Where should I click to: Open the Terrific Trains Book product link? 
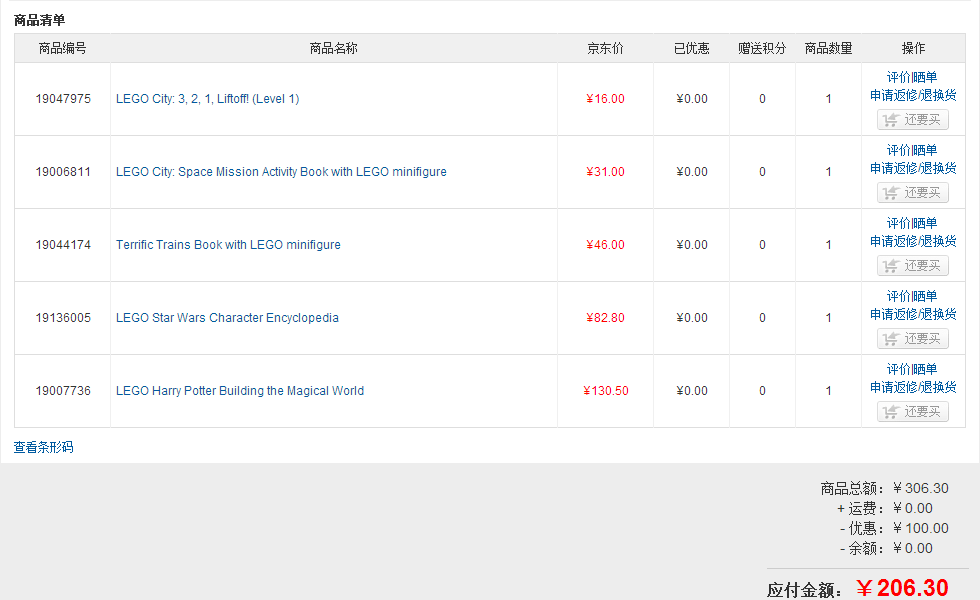tap(229, 244)
